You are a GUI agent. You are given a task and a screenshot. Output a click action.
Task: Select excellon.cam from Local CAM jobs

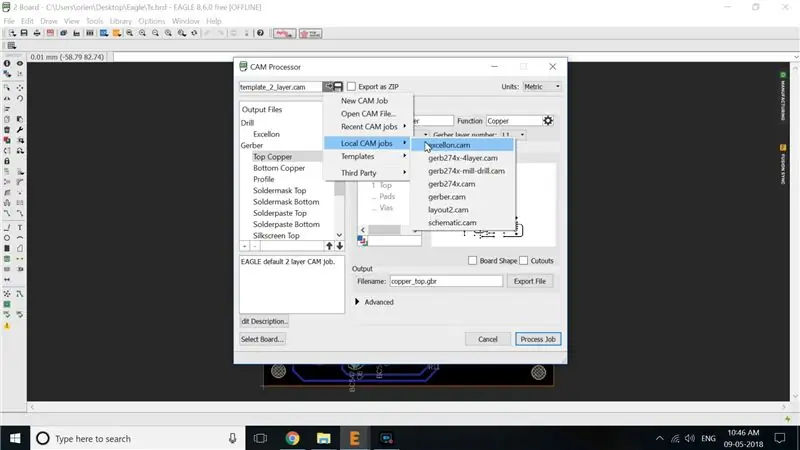[463, 145]
